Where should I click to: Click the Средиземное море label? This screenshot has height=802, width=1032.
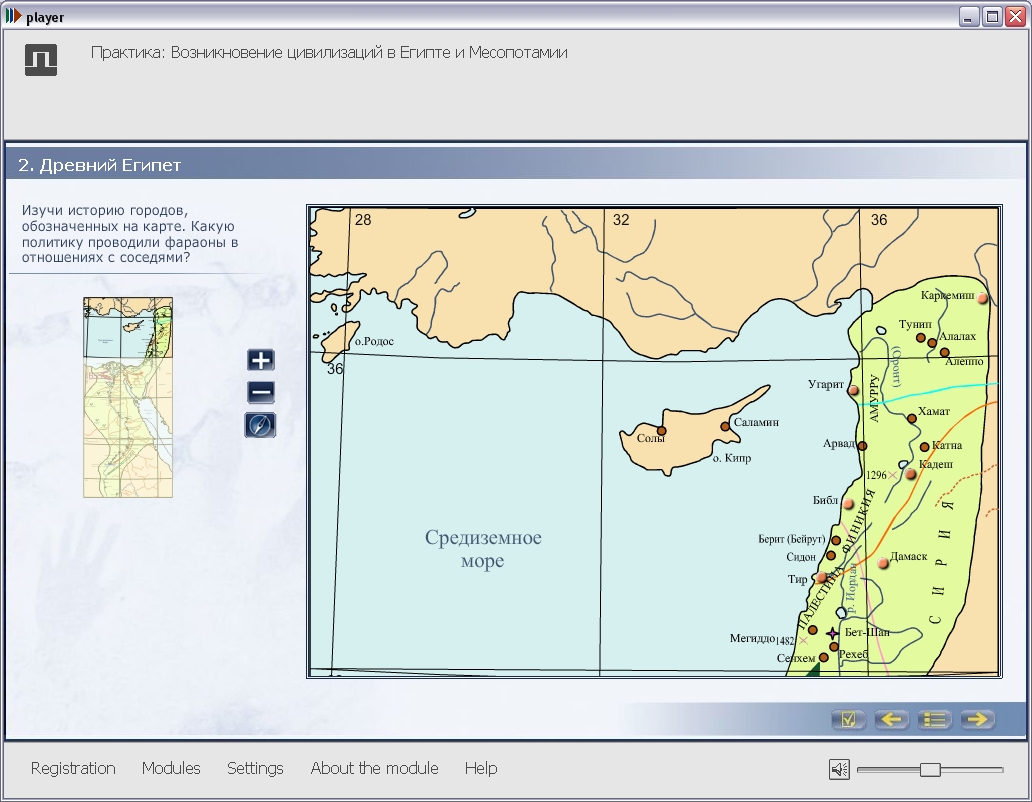pos(483,549)
